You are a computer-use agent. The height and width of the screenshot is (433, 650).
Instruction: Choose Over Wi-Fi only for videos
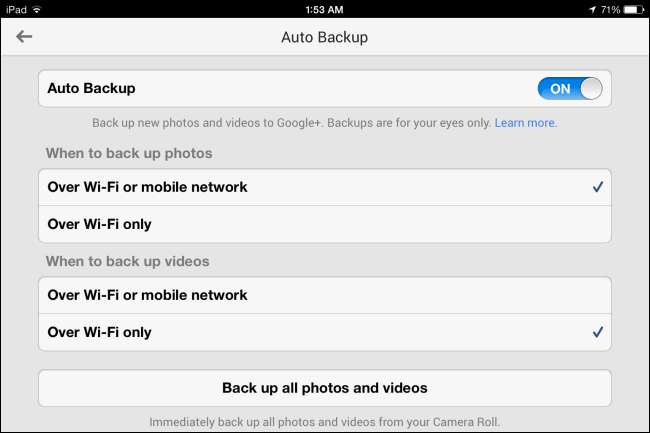(x=325, y=332)
